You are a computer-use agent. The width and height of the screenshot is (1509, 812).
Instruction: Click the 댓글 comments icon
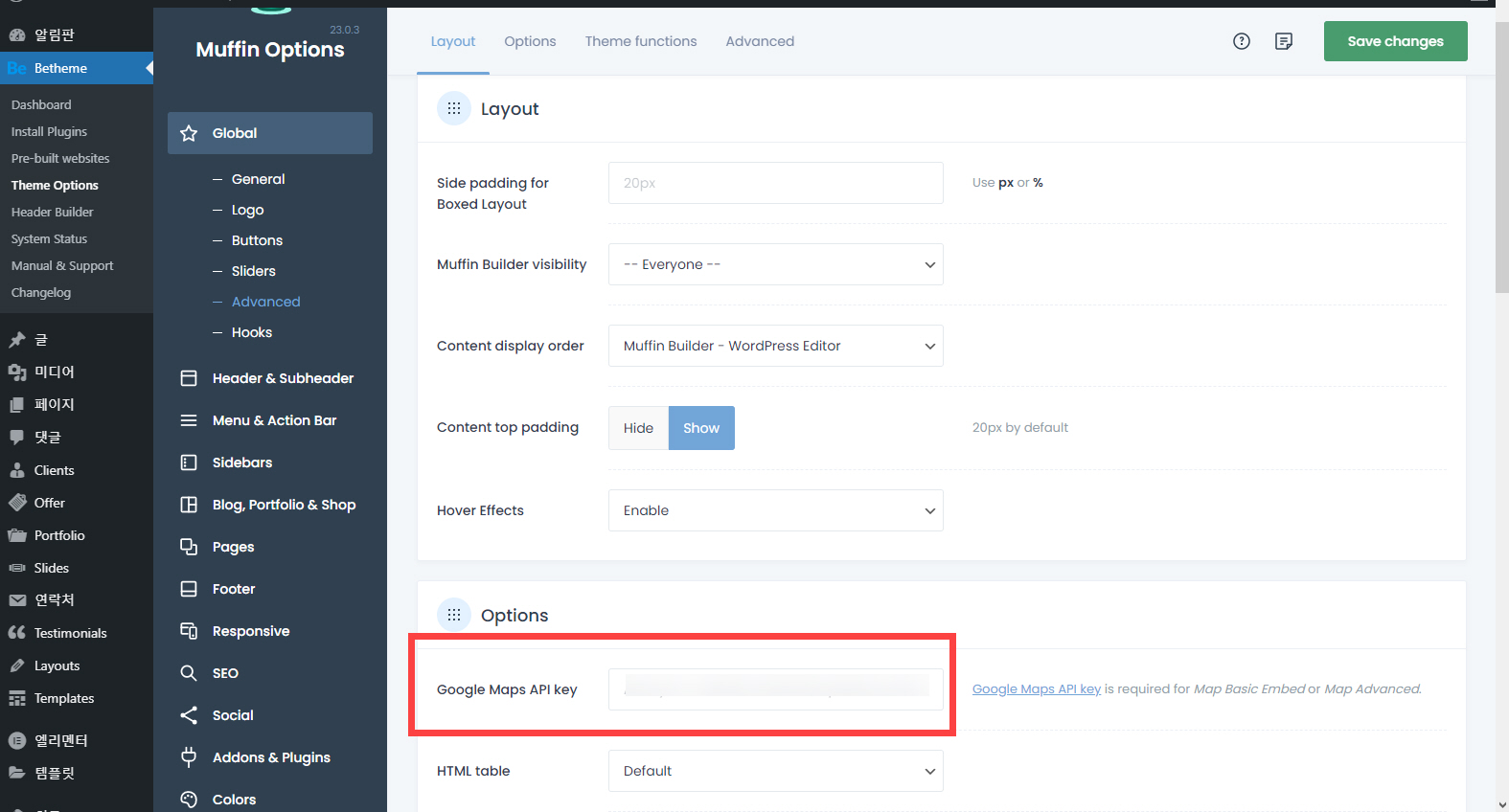[17, 438]
